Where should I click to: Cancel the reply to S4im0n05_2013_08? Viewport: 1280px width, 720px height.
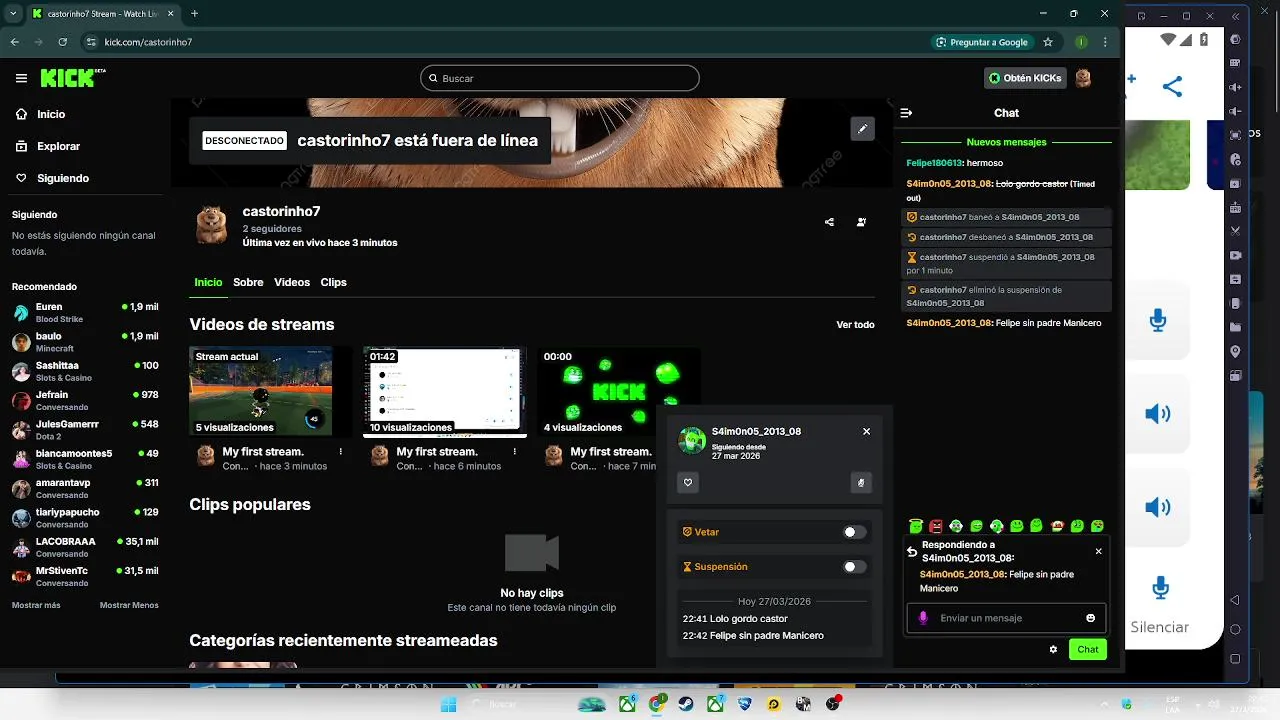point(1098,551)
